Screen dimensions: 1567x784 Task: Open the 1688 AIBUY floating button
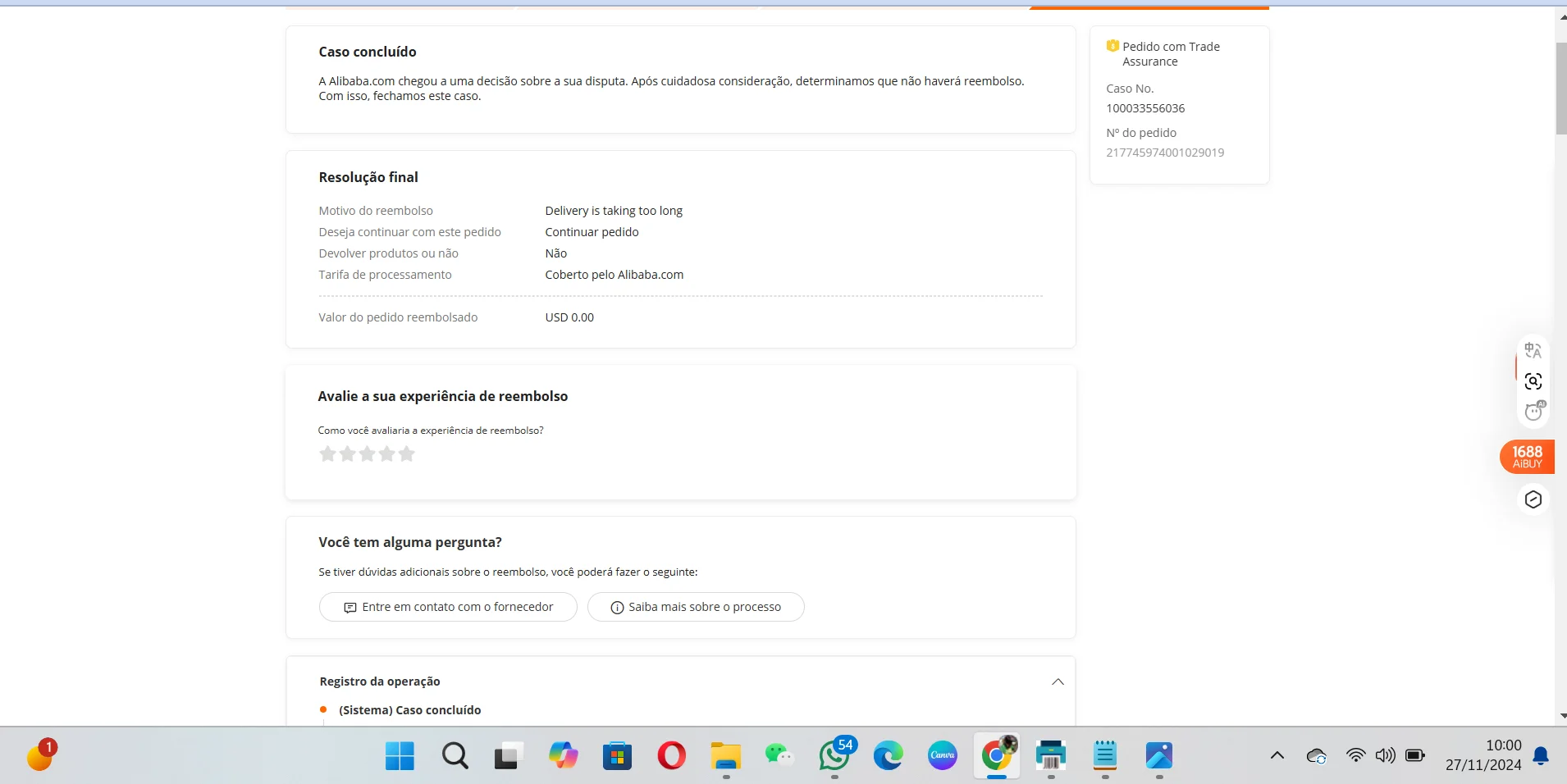point(1527,457)
